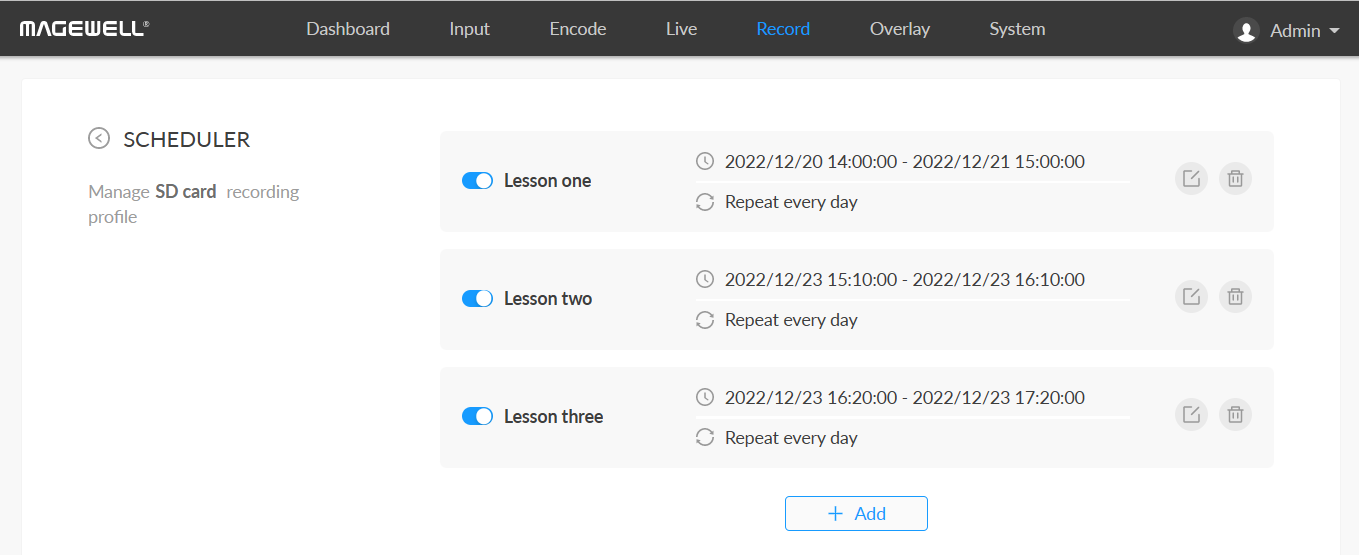Screen dimensions: 1359x555
Task: Switch to the Encode tab
Action: tap(578, 29)
